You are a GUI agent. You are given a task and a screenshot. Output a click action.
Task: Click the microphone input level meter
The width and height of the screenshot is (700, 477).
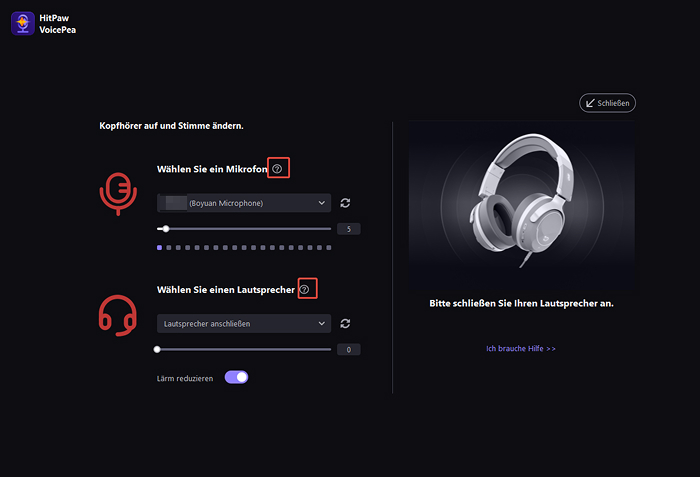(240, 247)
